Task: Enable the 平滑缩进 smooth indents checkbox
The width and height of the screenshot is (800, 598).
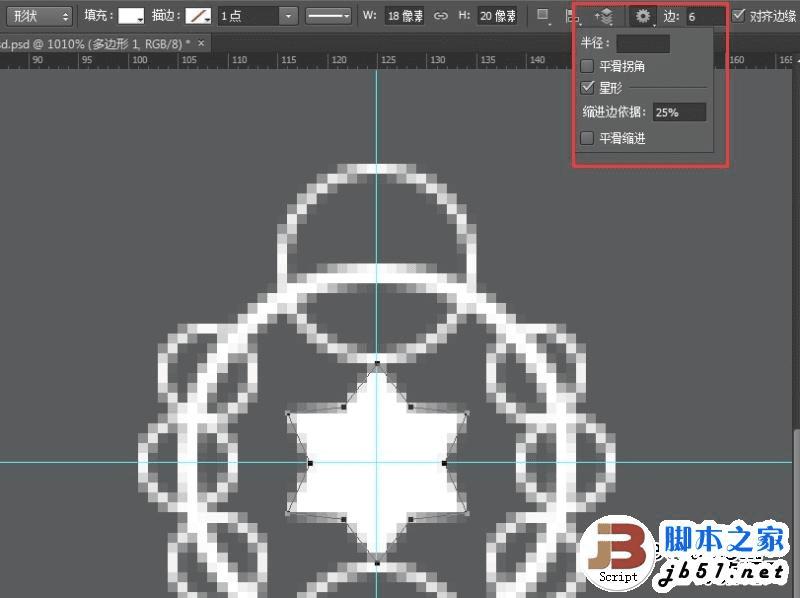Action: [587, 138]
